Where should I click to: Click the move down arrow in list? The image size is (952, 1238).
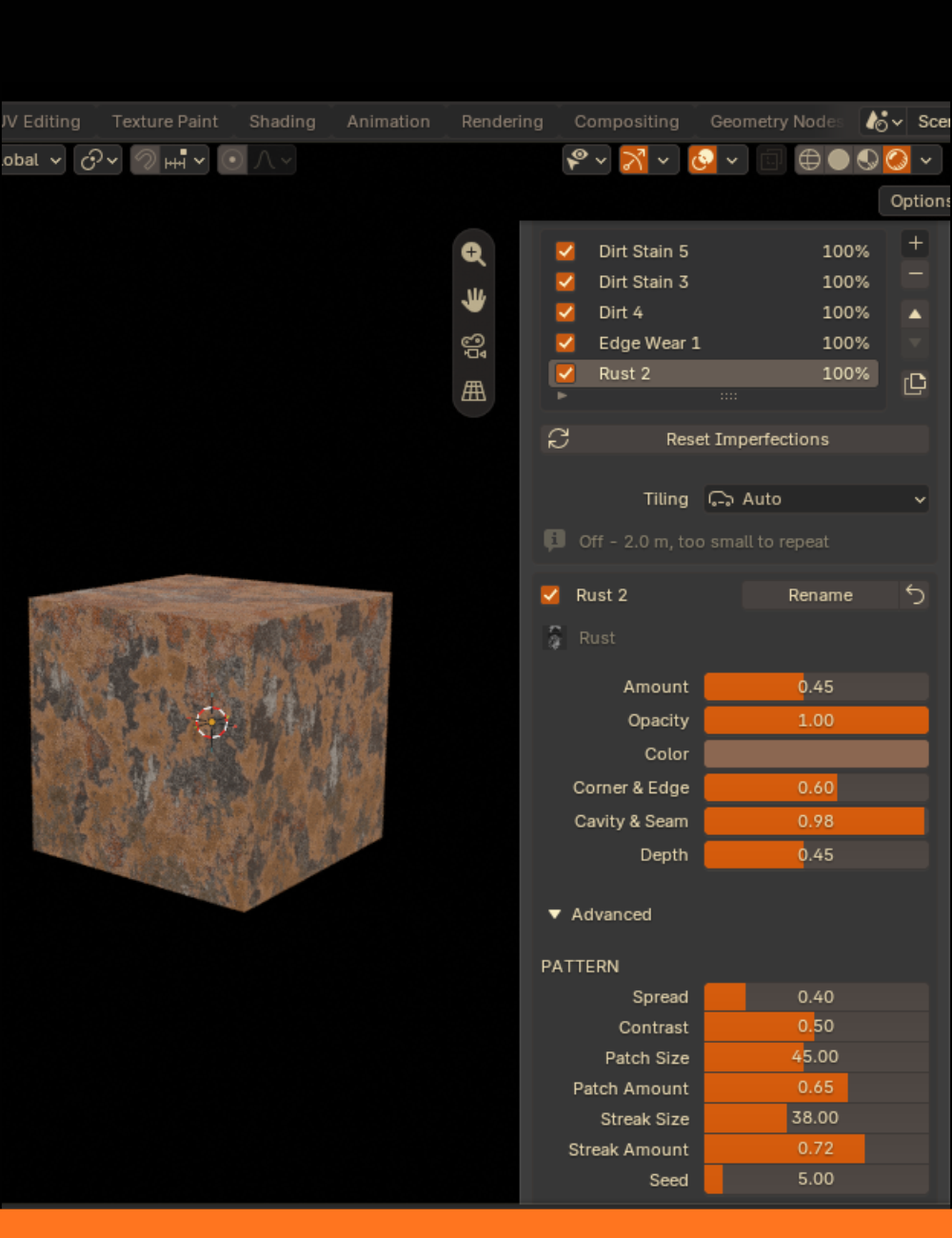pyautogui.click(x=915, y=343)
